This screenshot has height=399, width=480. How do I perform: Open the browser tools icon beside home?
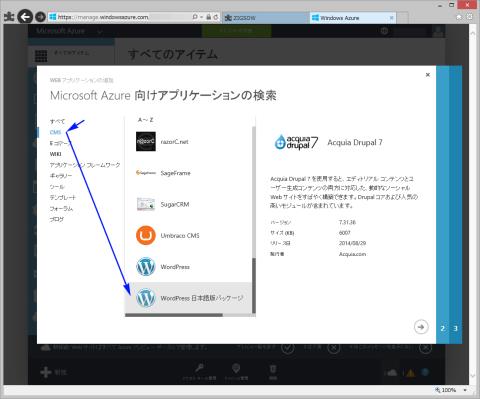pyautogui.click(x=469, y=17)
